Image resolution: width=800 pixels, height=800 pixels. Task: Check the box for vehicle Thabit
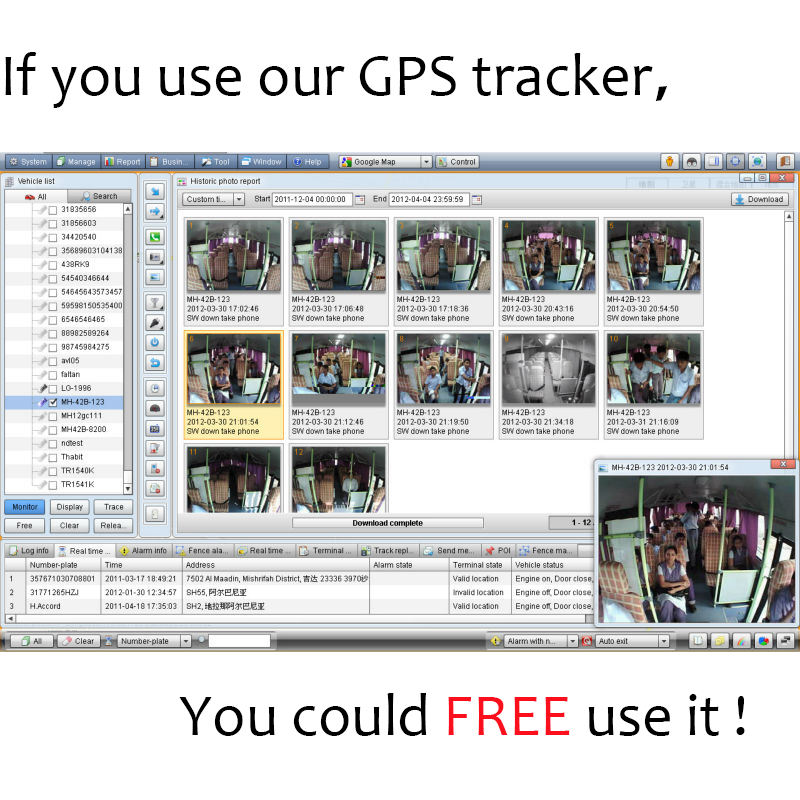pos(53,457)
